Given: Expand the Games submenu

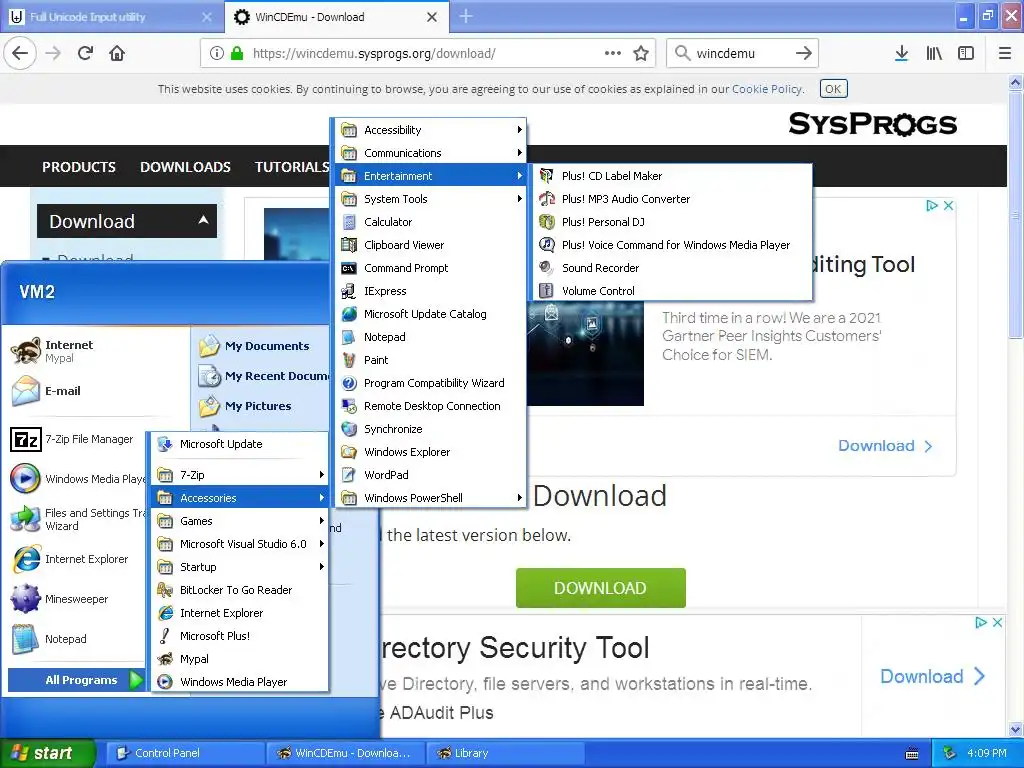Looking at the screenshot, I should 240,520.
